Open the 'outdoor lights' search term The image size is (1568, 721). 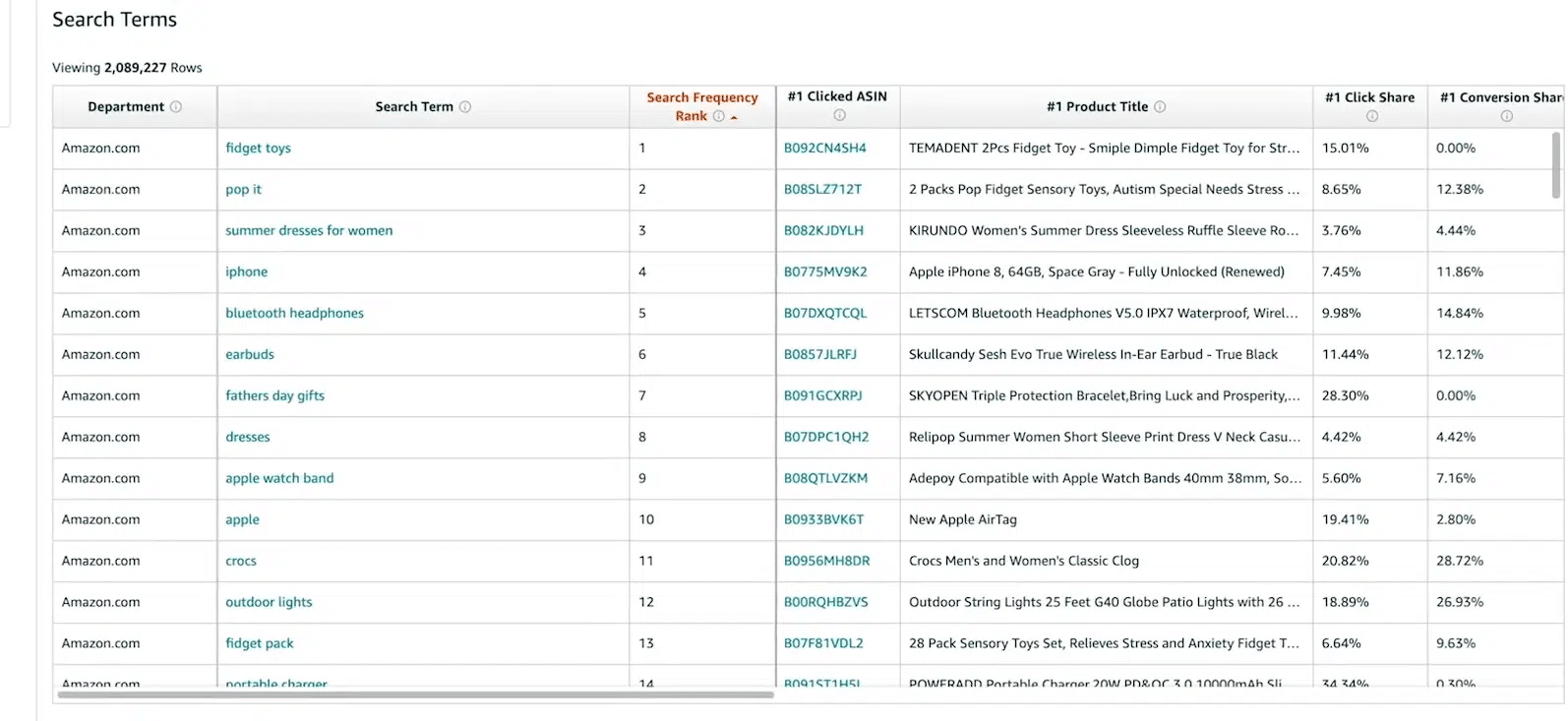[269, 603]
